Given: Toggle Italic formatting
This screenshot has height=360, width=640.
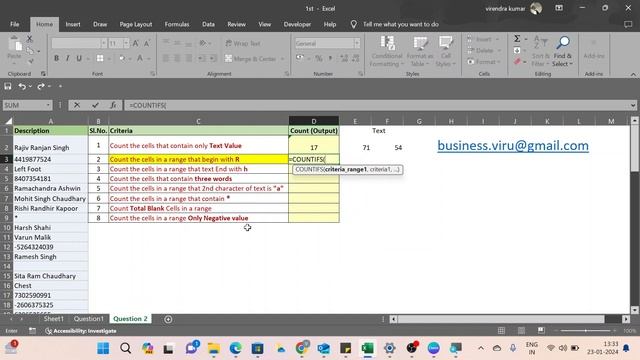Looking at the screenshot, I should pyautogui.click(x=67, y=58).
